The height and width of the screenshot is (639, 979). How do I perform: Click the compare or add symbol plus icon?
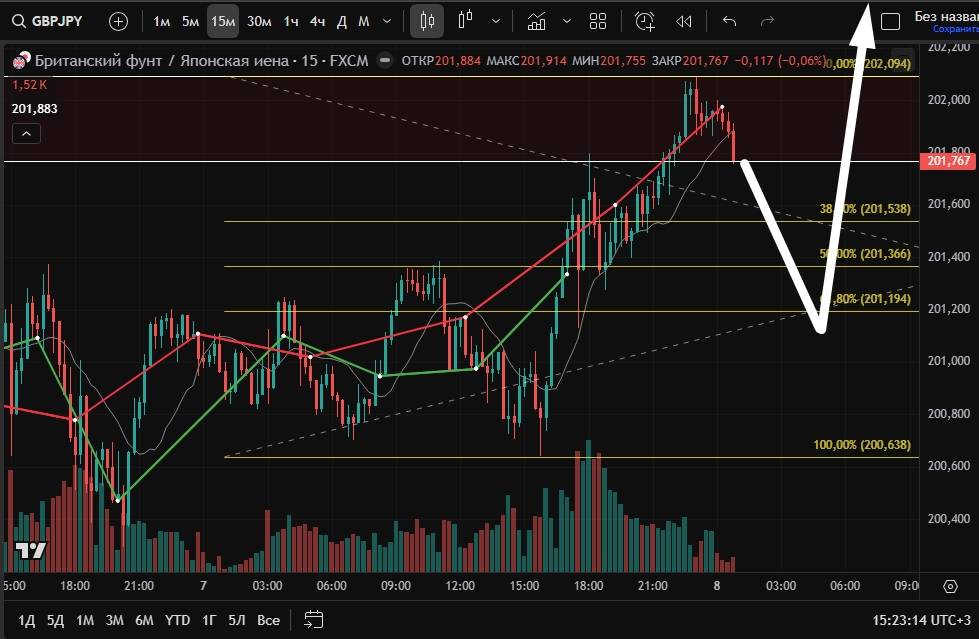(x=118, y=21)
